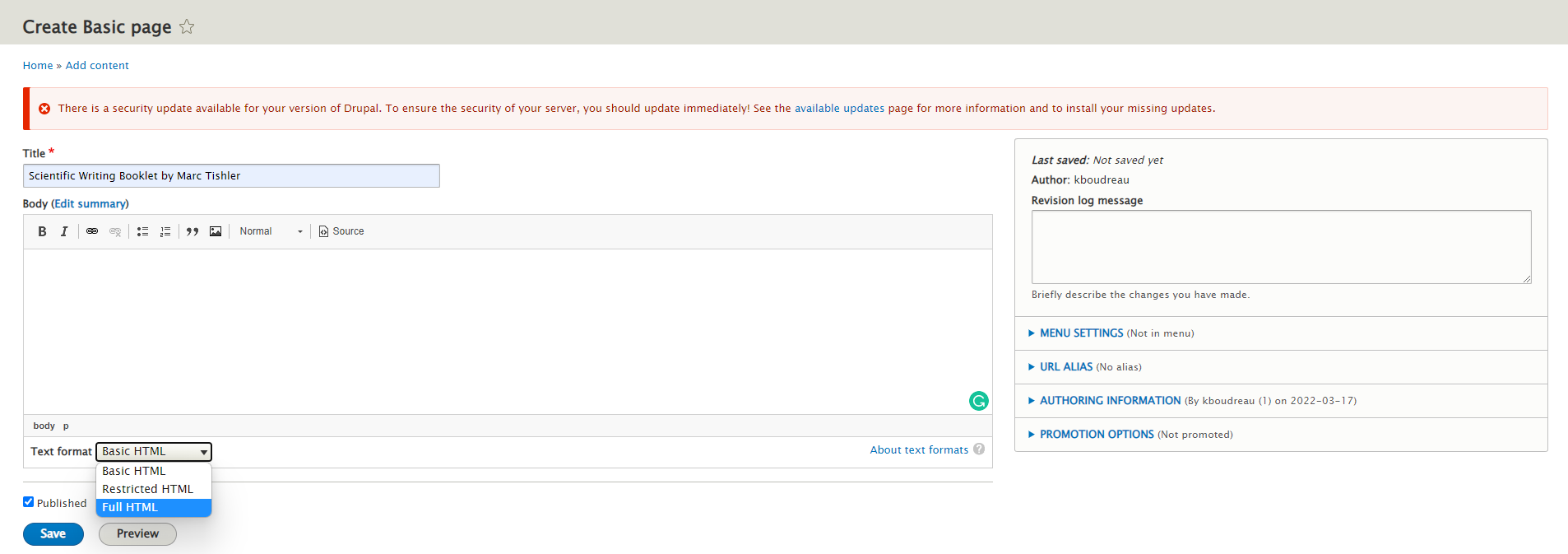Viewport: 1568px width, 554px height.
Task: Choose Restricted HTML from the format list
Action: (x=154, y=489)
